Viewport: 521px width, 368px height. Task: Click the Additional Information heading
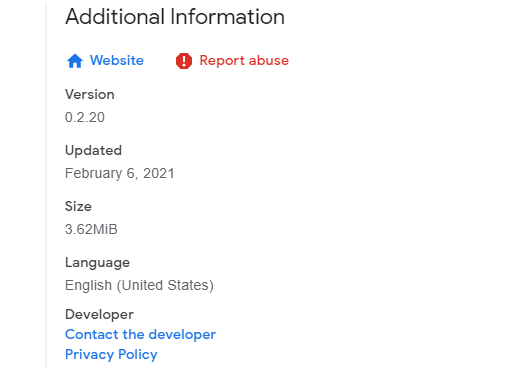coord(175,16)
